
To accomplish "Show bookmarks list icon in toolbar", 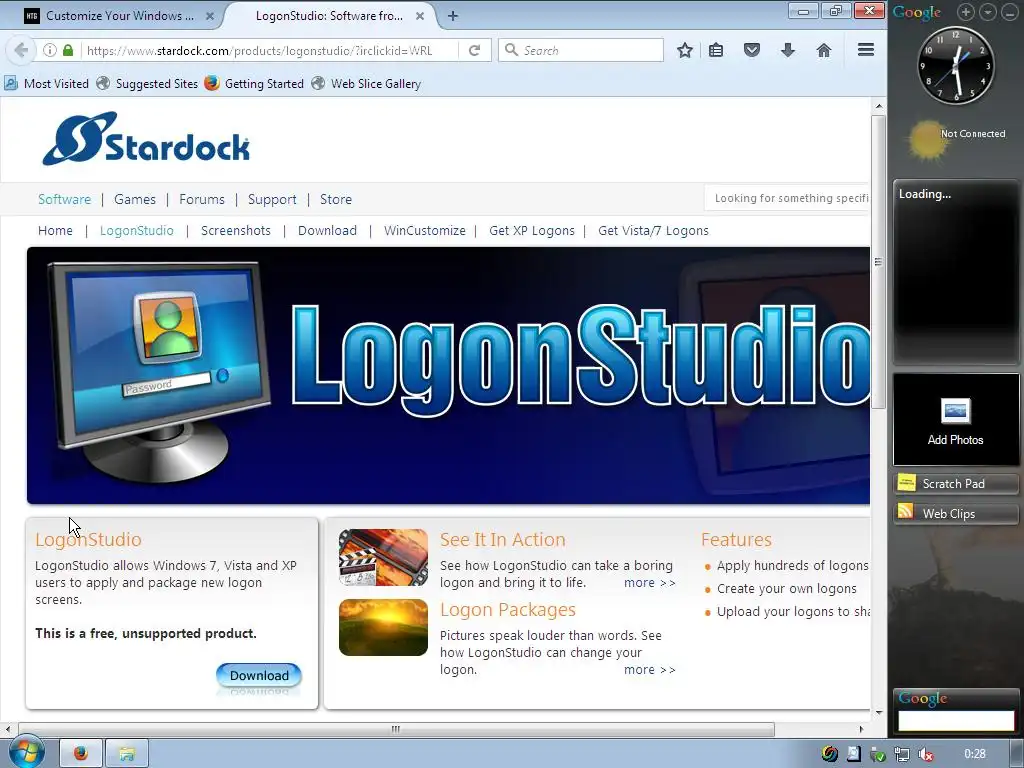I will tap(716, 50).
